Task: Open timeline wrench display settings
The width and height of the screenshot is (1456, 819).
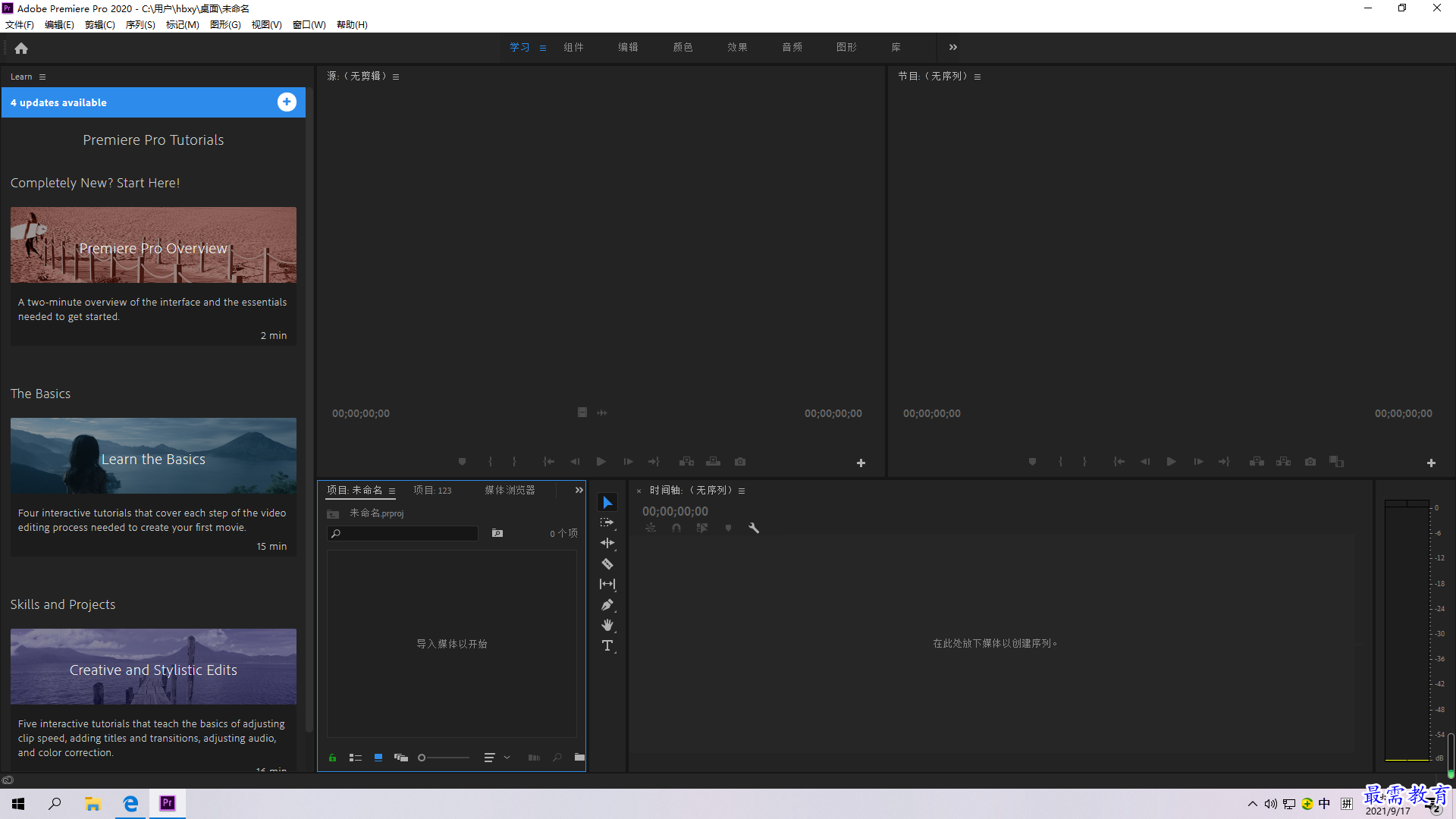Action: (754, 528)
